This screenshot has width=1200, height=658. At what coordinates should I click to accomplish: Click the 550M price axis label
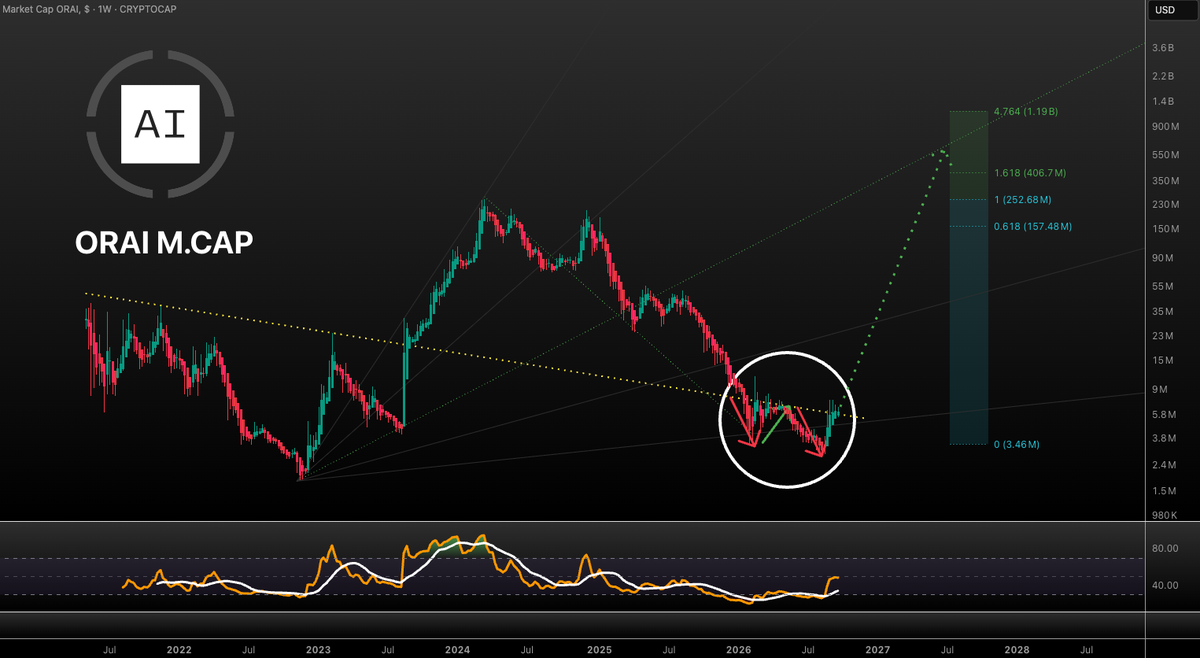click(1165, 155)
